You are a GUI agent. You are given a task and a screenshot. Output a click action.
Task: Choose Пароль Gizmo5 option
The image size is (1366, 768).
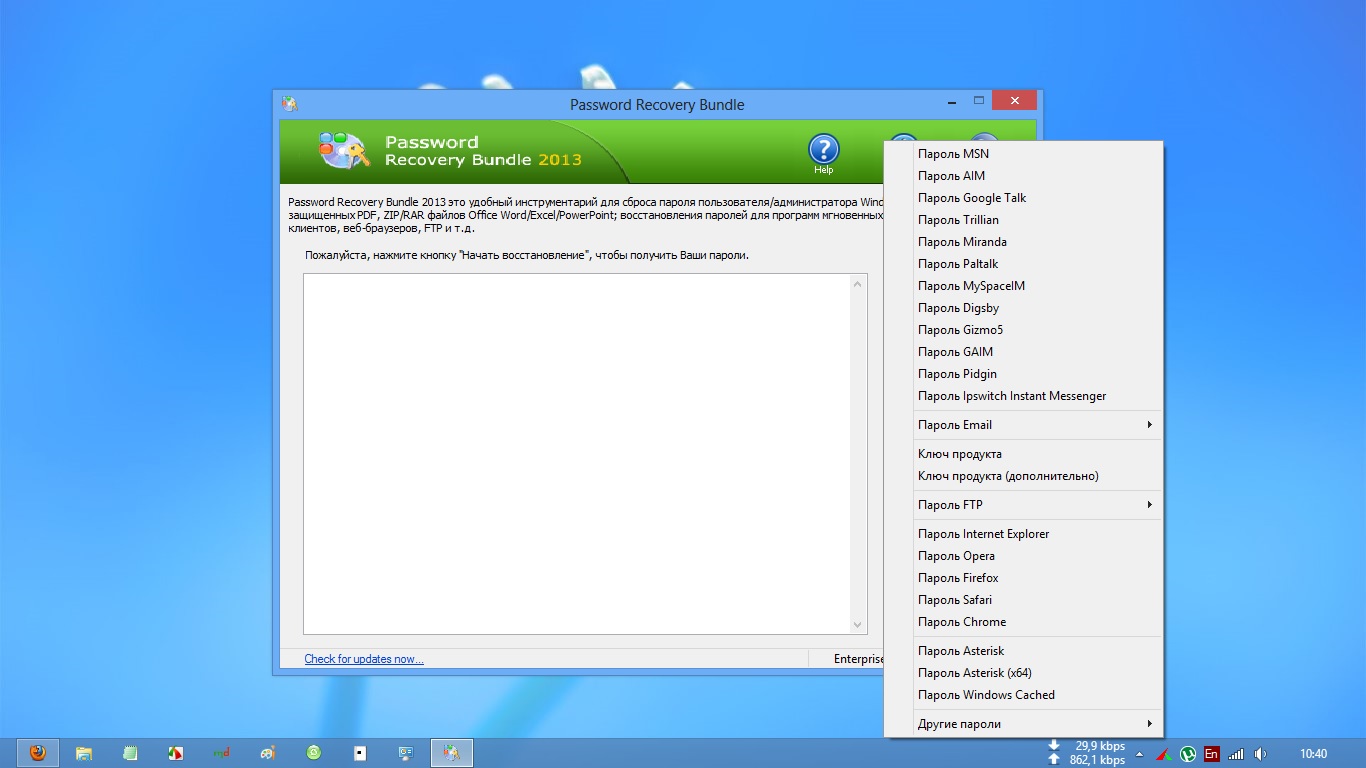(1024, 330)
